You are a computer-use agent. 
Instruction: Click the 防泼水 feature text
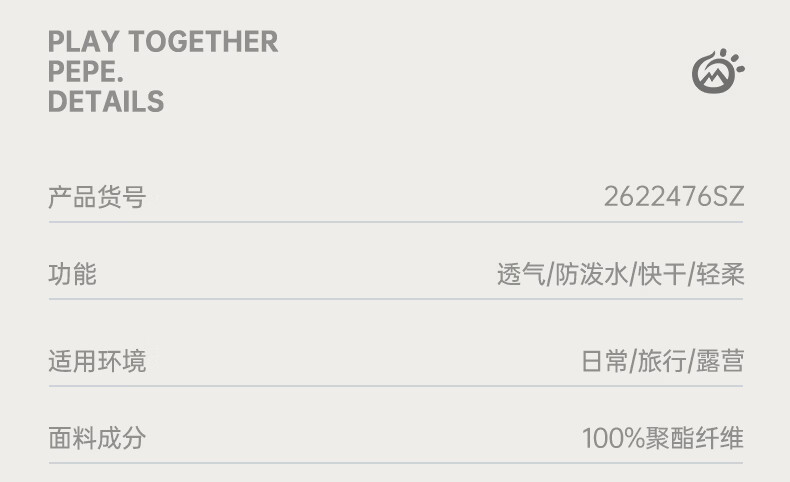click(x=590, y=275)
